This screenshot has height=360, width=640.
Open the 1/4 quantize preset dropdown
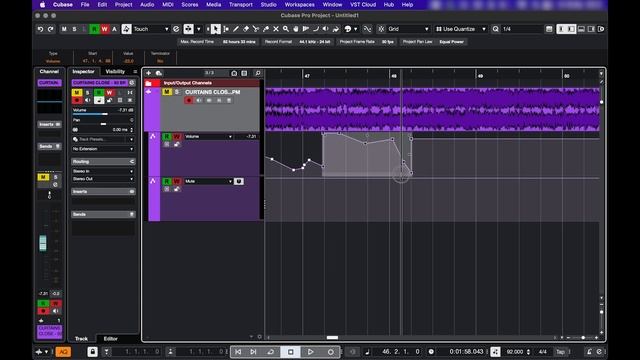(522, 29)
